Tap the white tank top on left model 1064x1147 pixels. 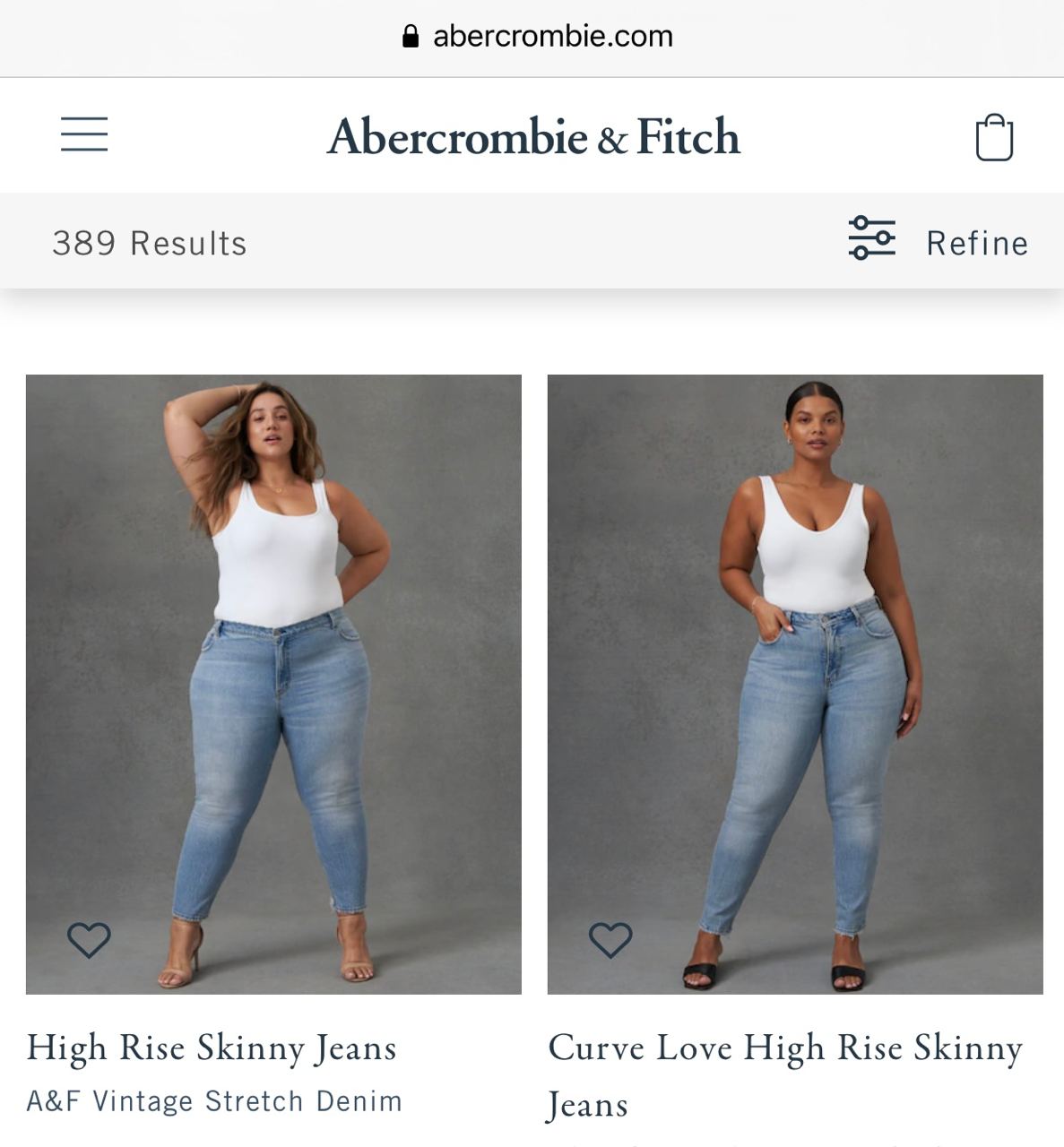pos(276,554)
